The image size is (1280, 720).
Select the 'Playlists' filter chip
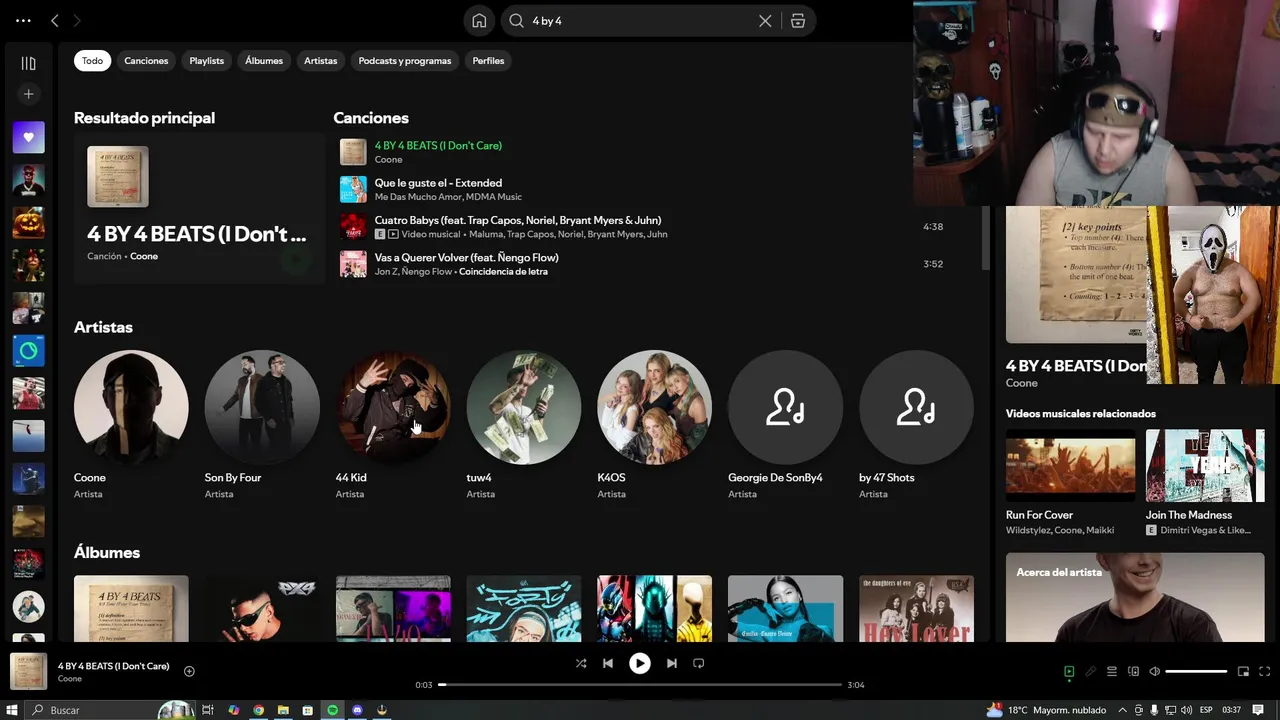(x=207, y=61)
